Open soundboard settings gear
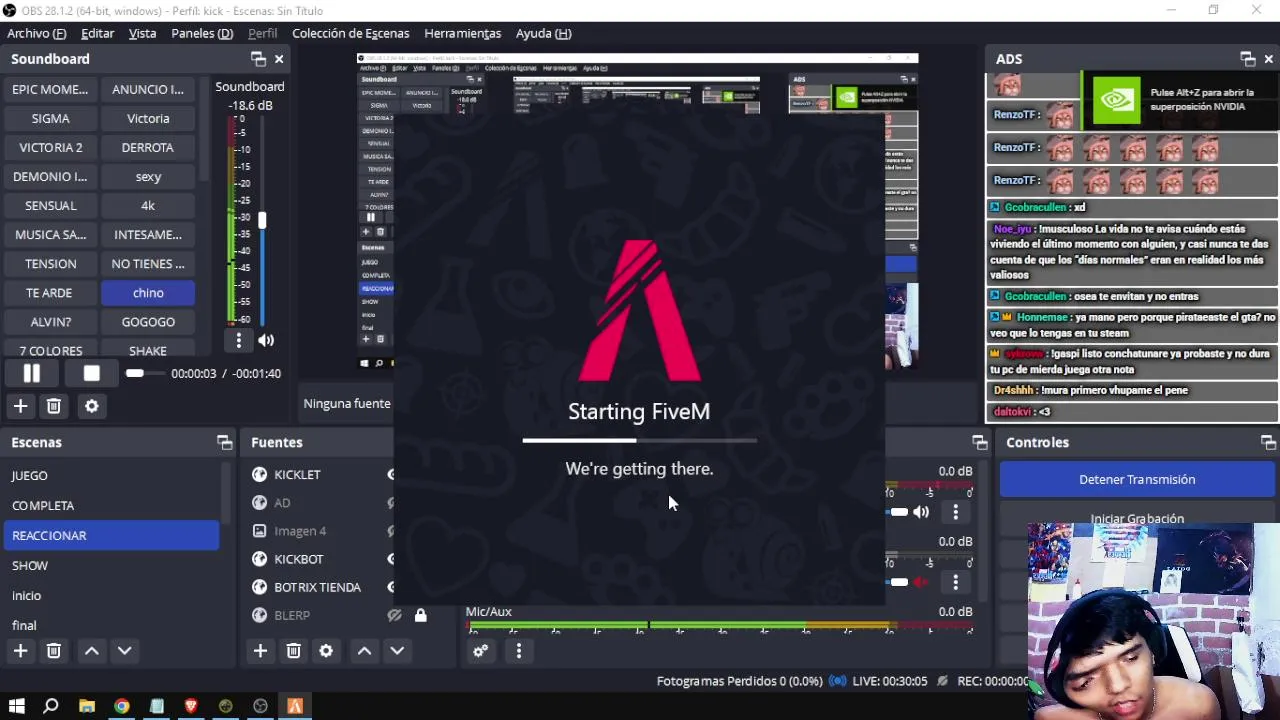The image size is (1280, 720). coord(92,406)
